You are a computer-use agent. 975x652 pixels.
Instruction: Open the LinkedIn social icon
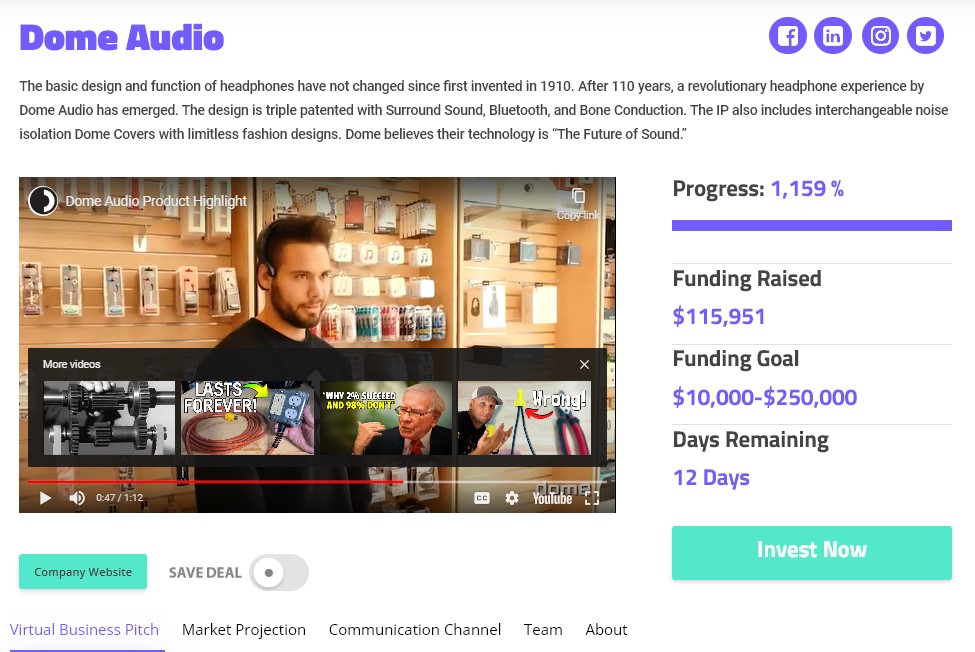(x=833, y=35)
